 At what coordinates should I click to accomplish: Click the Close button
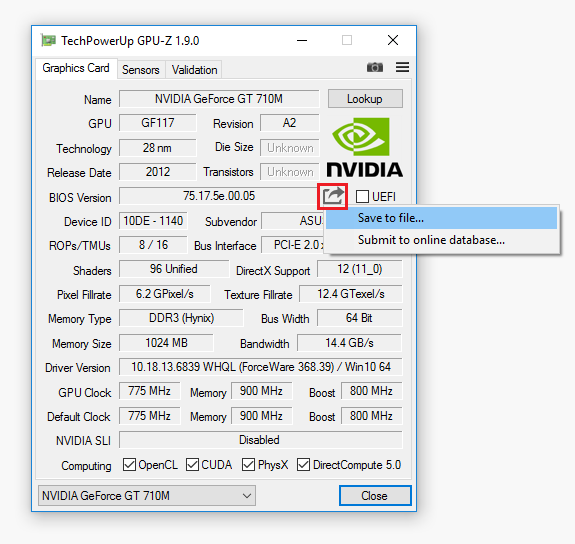pos(375,496)
